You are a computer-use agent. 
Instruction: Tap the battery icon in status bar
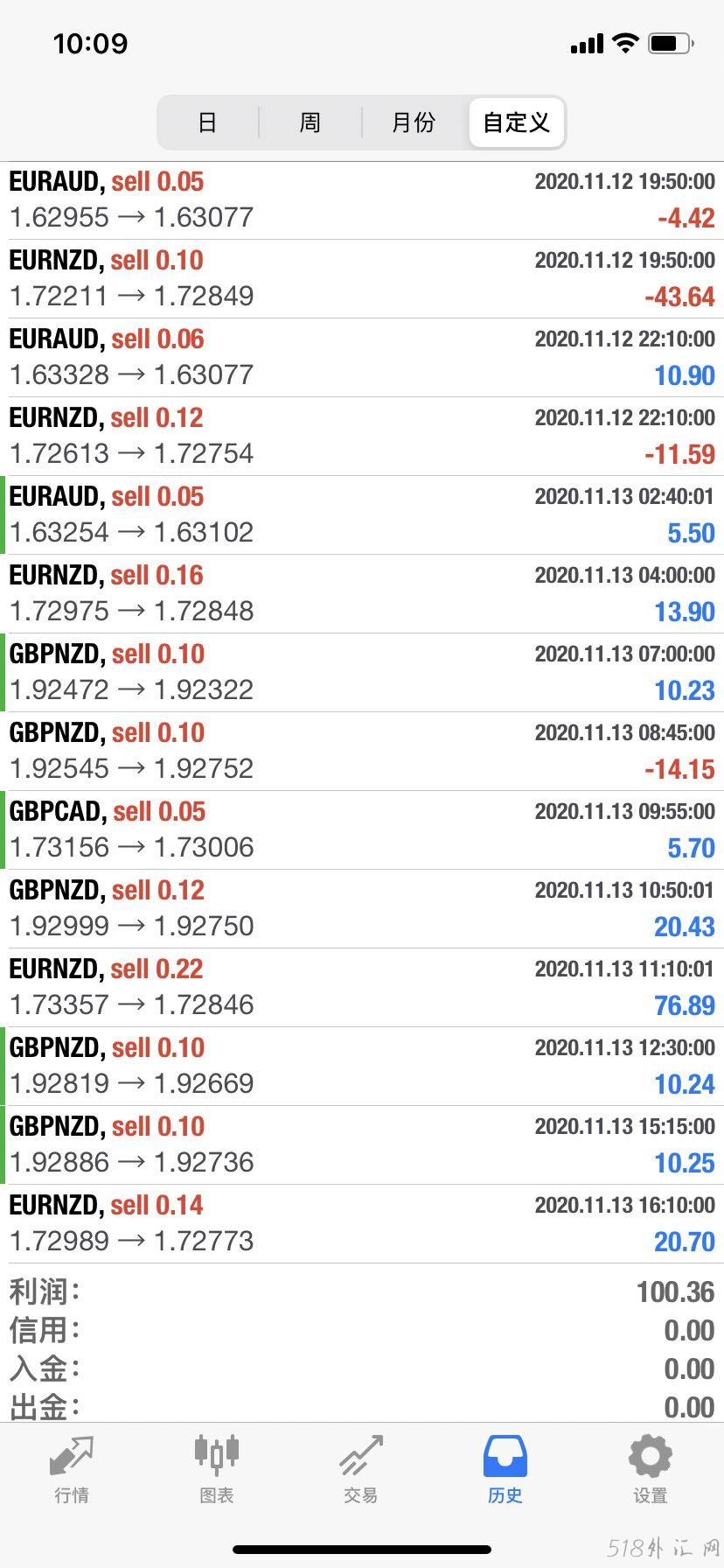(x=672, y=43)
